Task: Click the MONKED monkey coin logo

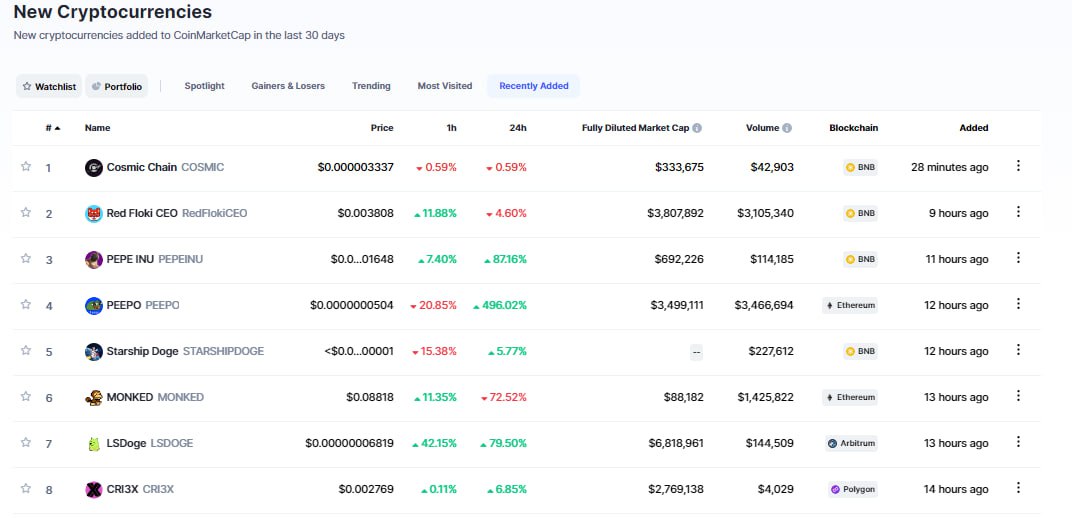Action: 94,397
